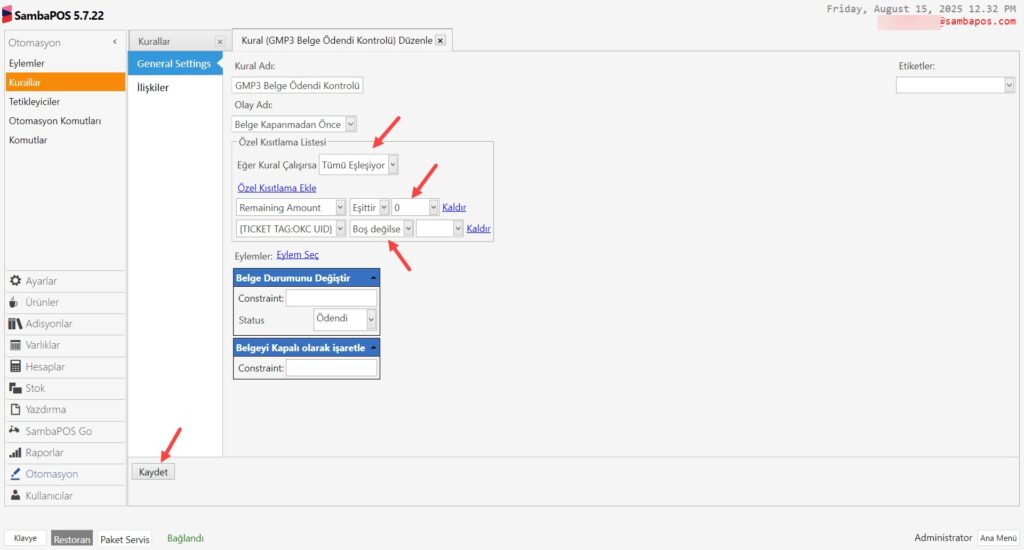Click the Varlıklar icon
The height and width of the screenshot is (550, 1024).
pos(15,345)
